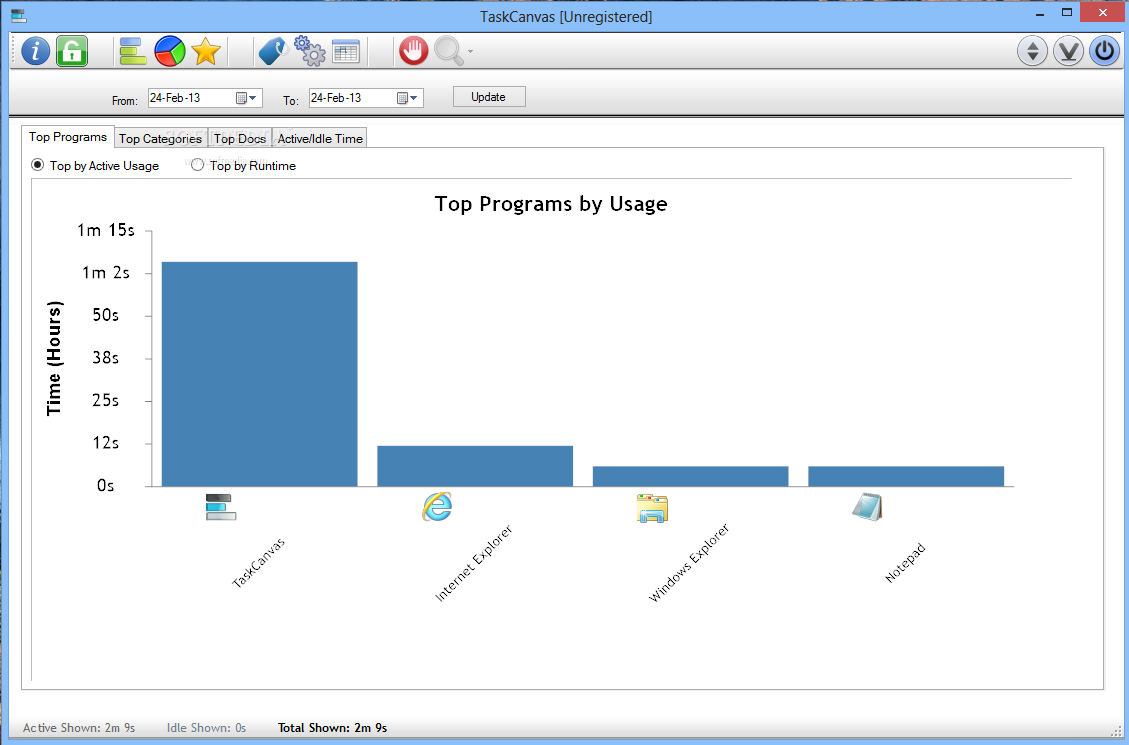The image size is (1129, 745).
Task: Click the red stop hand icon
Action: click(x=413, y=51)
